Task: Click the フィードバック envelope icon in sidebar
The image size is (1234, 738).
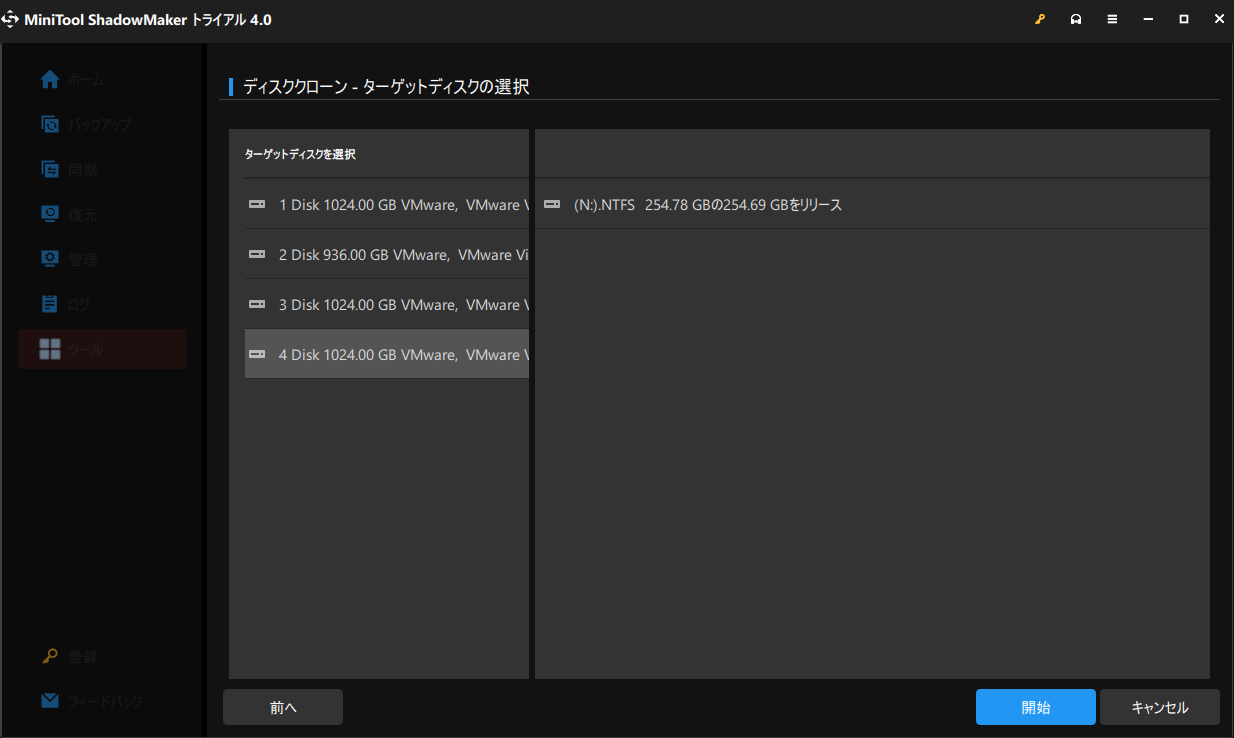Action: tap(50, 701)
